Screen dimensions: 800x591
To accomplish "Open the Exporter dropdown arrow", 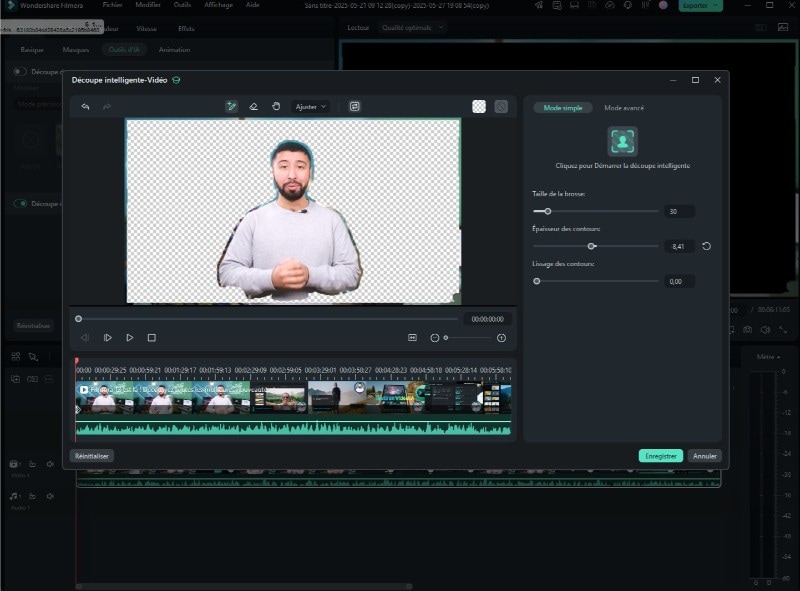I will click(716, 6).
